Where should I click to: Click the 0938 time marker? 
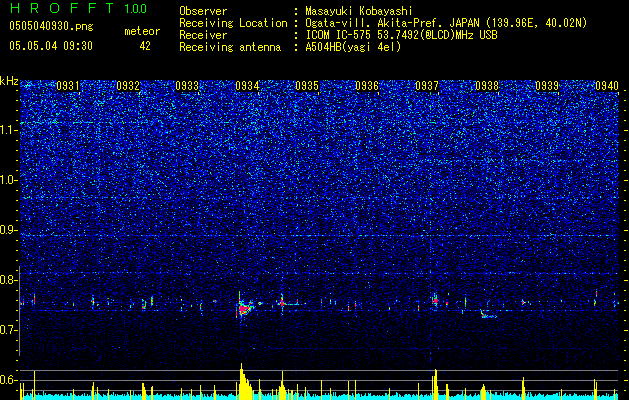click(x=487, y=86)
